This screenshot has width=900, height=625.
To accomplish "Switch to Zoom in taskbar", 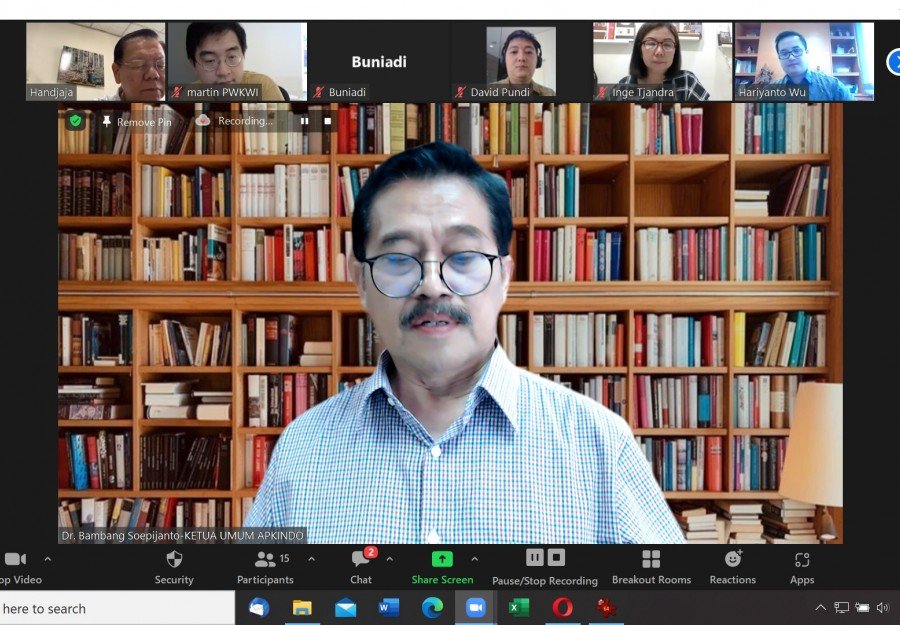I will coord(475,607).
